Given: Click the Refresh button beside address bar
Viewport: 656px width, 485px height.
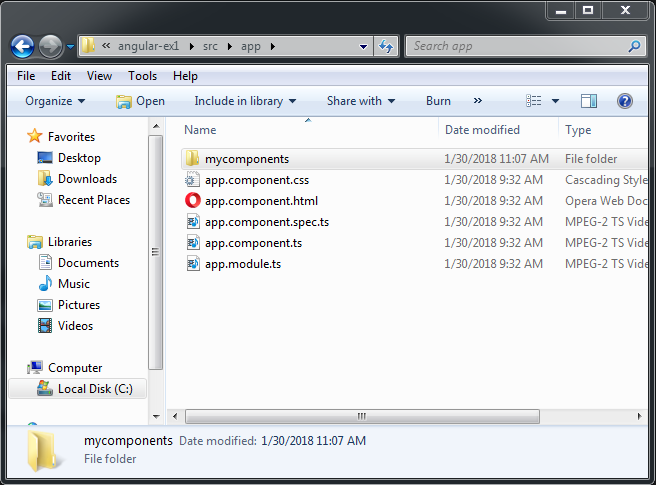Looking at the screenshot, I should tap(386, 46).
